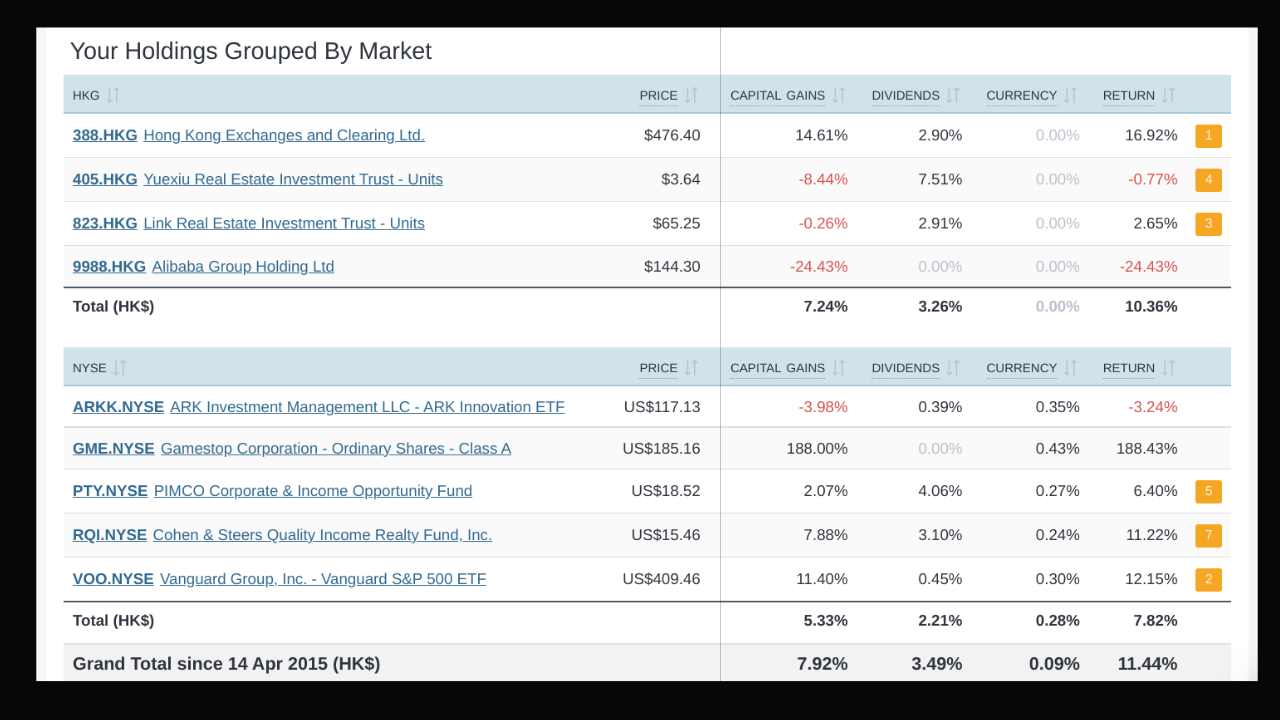
Task: Click orange badge 3 on 823.HKG row
Action: click(1208, 224)
